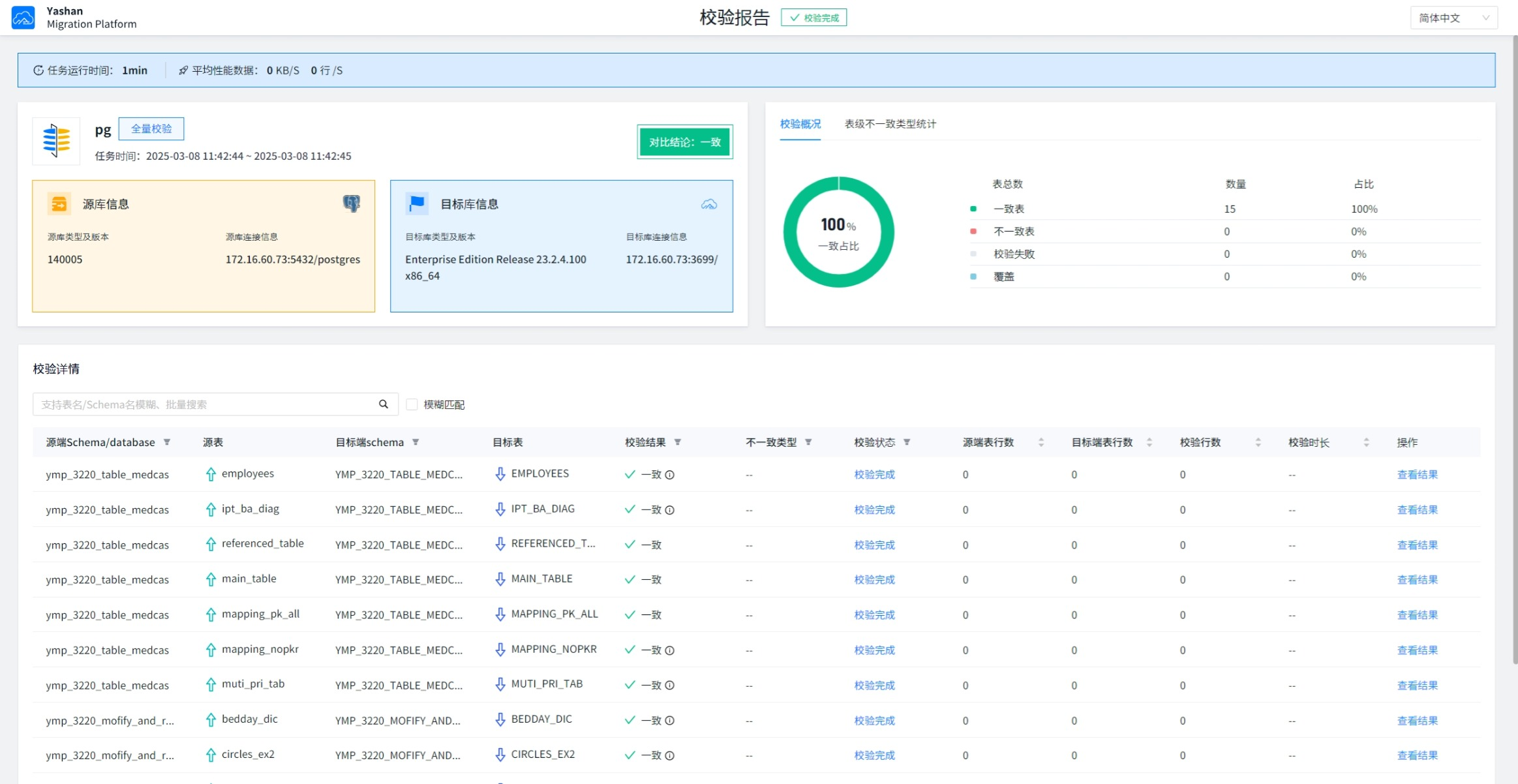This screenshot has height=784, width=1518.
Task: Sort by 校验行数 column
Action: [x=1258, y=442]
